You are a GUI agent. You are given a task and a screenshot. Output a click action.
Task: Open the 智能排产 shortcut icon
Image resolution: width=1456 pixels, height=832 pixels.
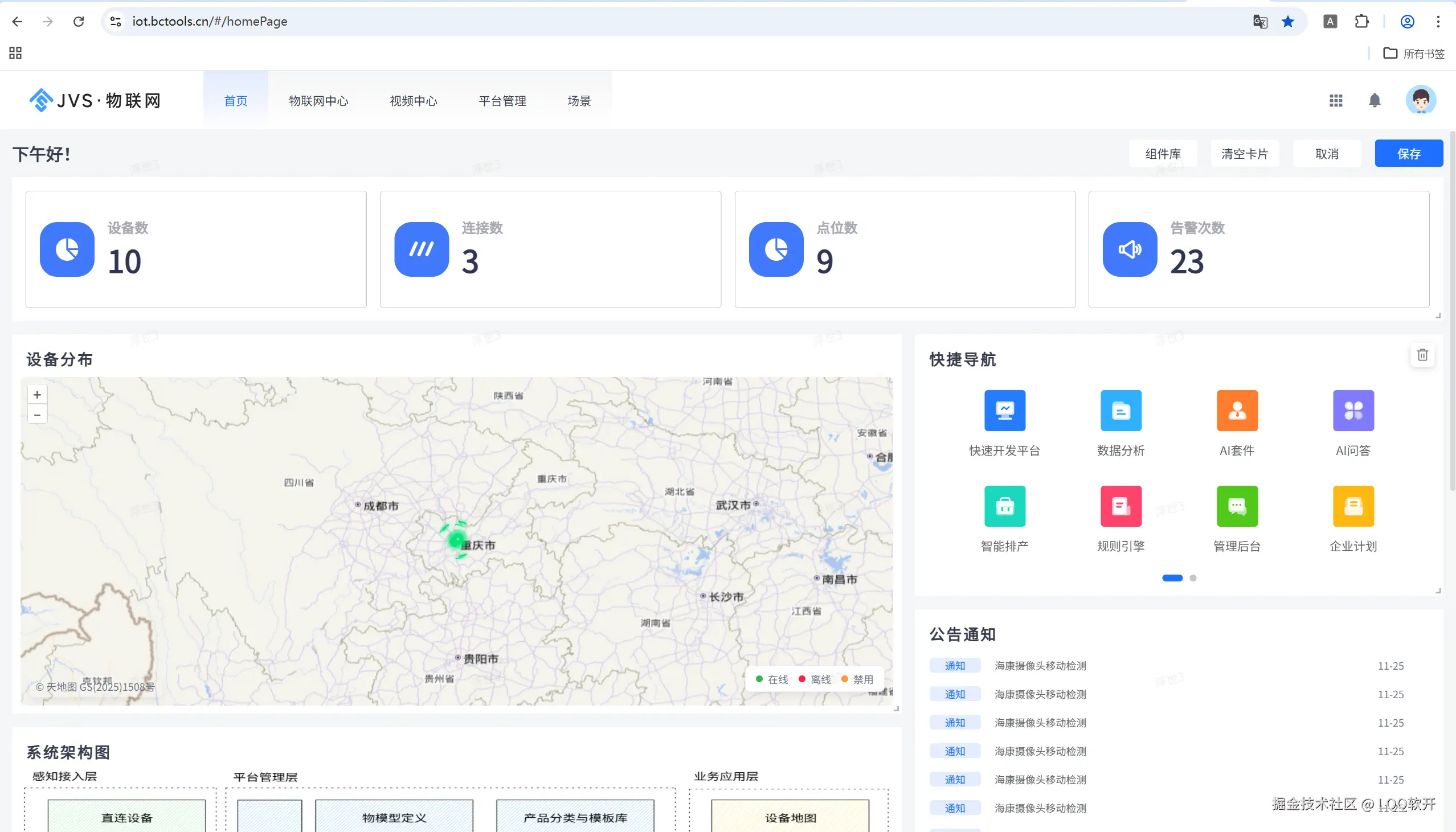pyautogui.click(x=1005, y=506)
